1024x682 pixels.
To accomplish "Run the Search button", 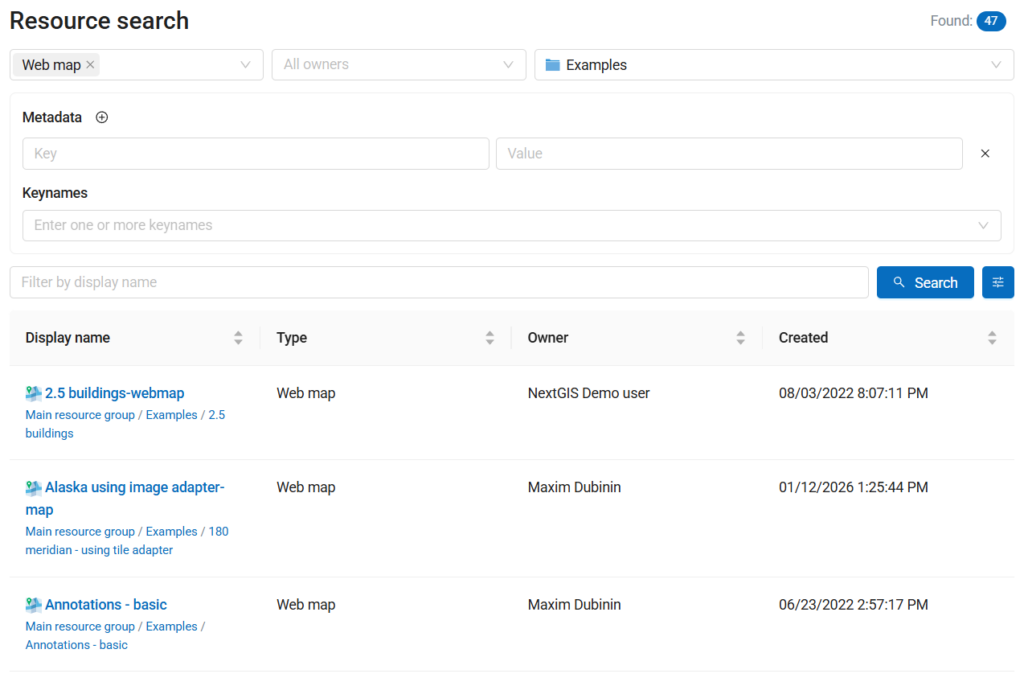I will tap(925, 282).
